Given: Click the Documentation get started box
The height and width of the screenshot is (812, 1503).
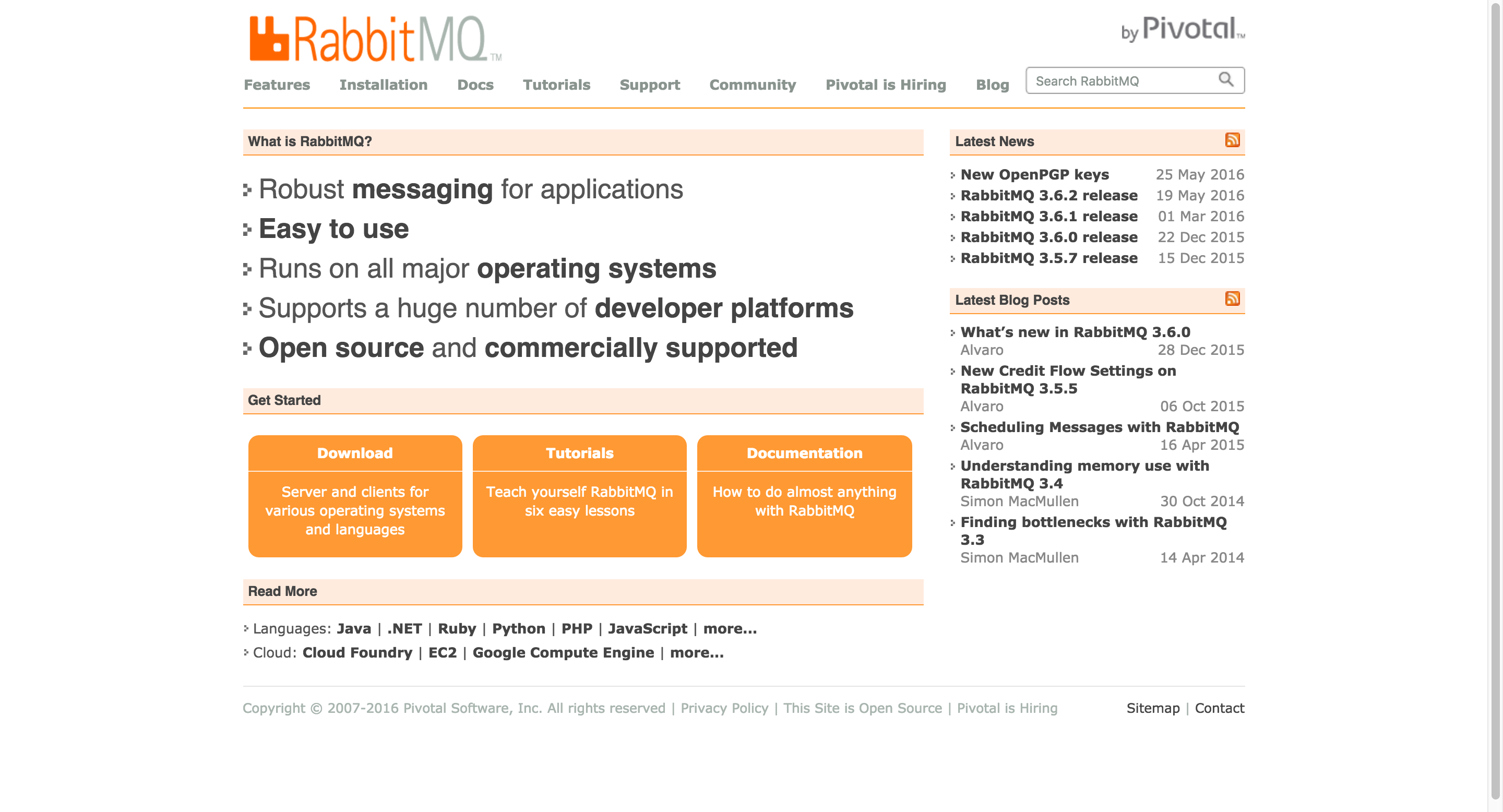Looking at the screenshot, I should coord(804,496).
